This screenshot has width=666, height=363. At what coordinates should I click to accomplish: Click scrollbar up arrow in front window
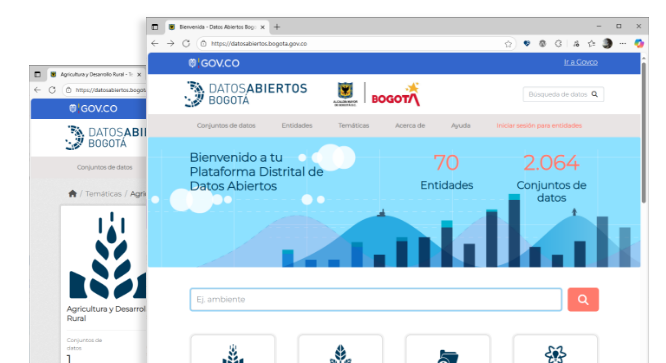(x=644, y=58)
